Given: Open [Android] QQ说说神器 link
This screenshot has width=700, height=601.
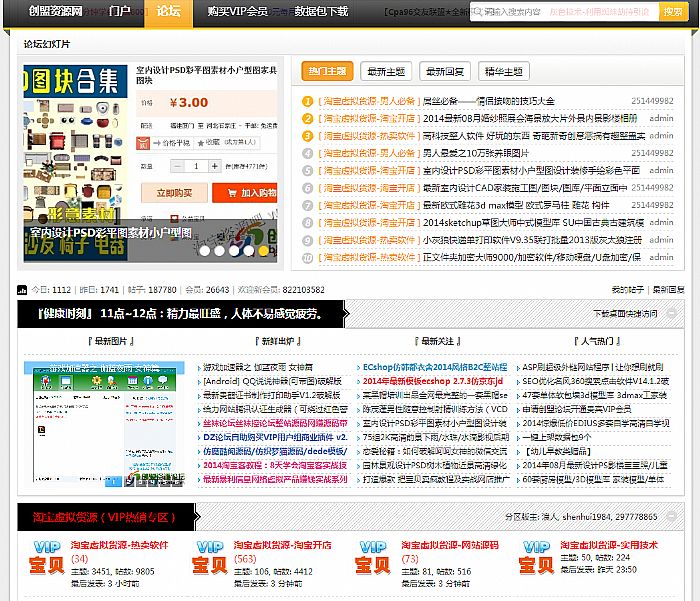Looking at the screenshot, I should coord(272,381).
